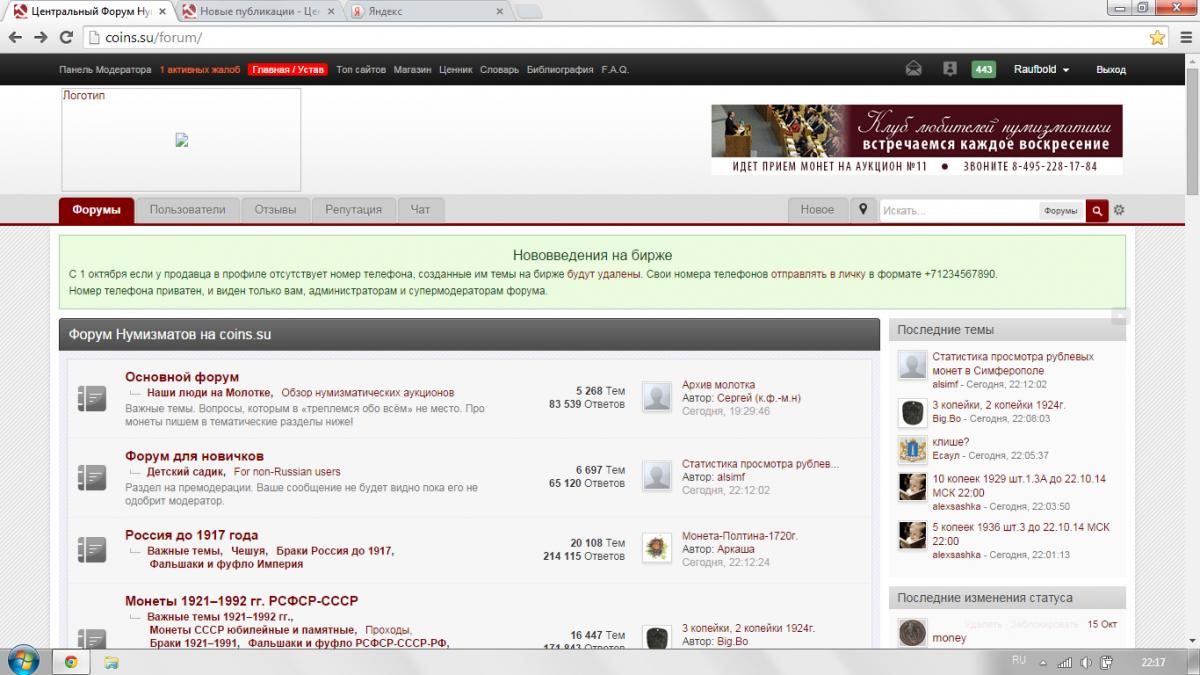Open the profile notifications icon next to envelope
This screenshot has width=1200, height=675.
point(950,69)
